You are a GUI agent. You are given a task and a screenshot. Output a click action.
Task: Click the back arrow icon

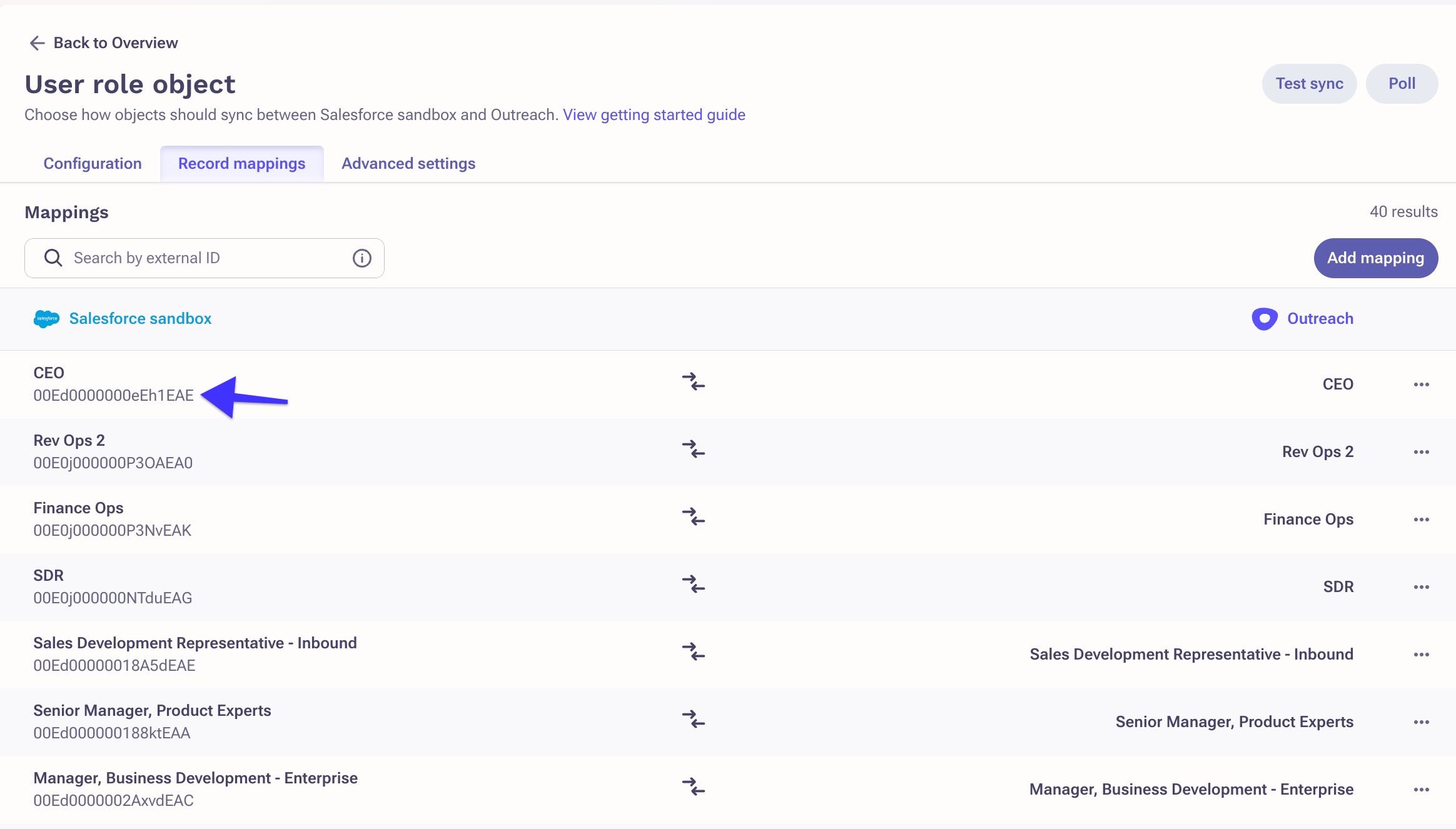(x=37, y=43)
